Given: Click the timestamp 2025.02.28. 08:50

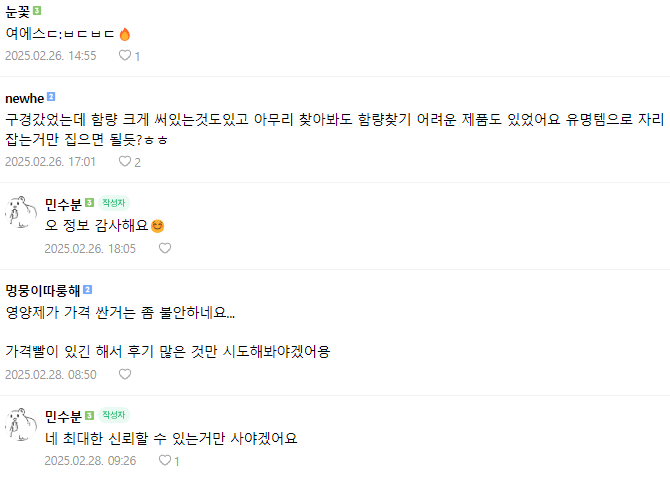Looking at the screenshot, I should 50,374.
